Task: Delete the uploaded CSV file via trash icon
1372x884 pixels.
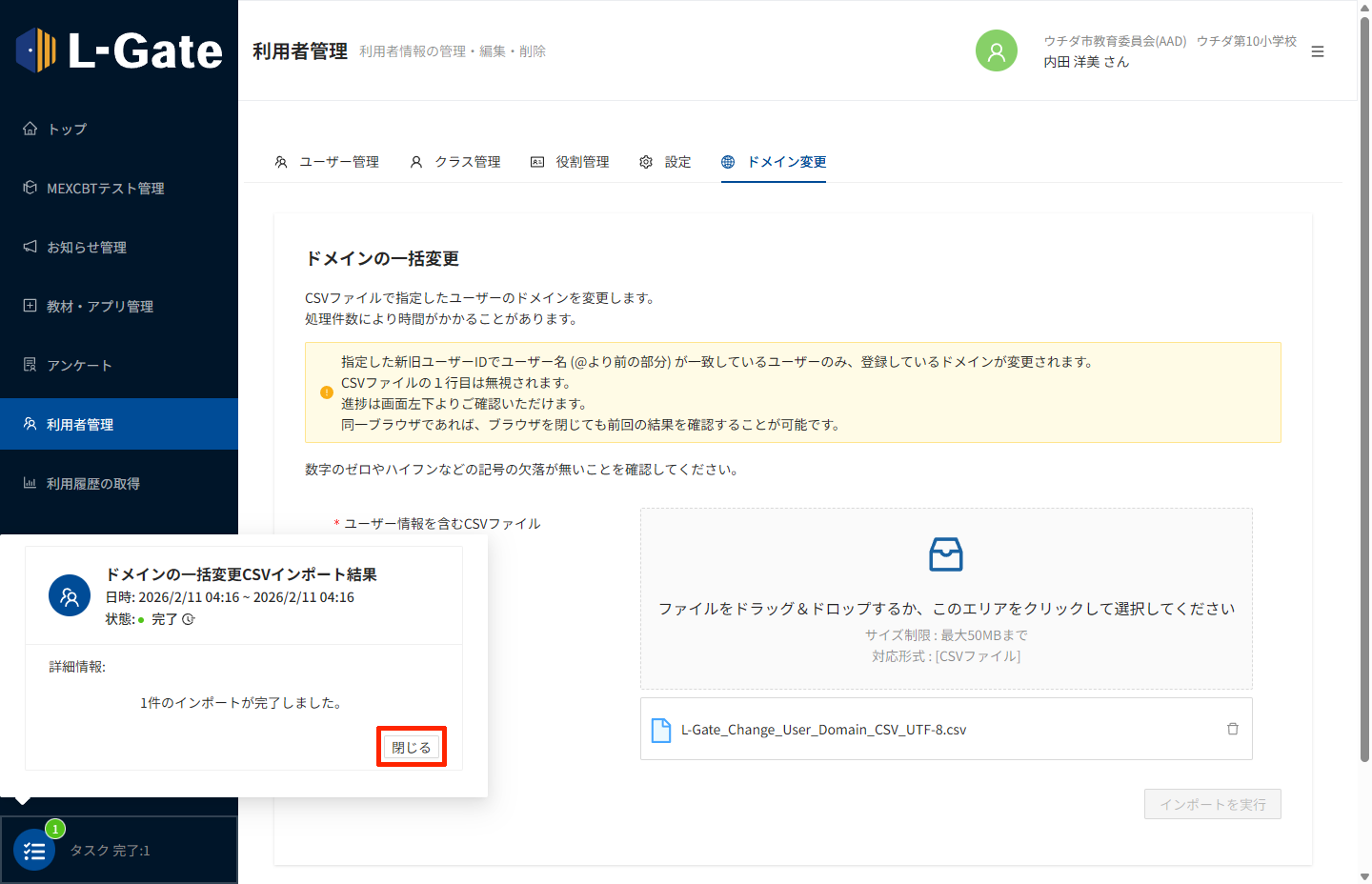Action: click(1232, 729)
